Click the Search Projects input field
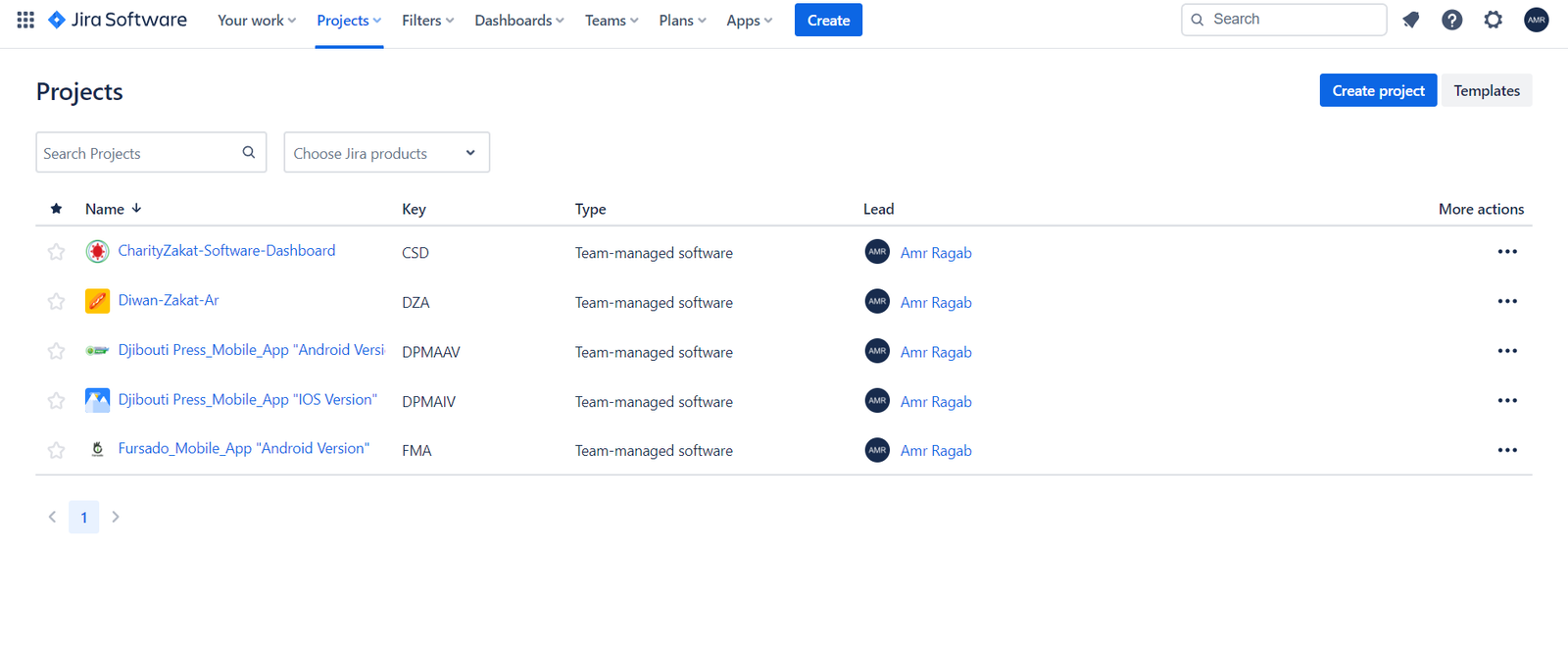This screenshot has width=1568, height=651. click(x=137, y=153)
